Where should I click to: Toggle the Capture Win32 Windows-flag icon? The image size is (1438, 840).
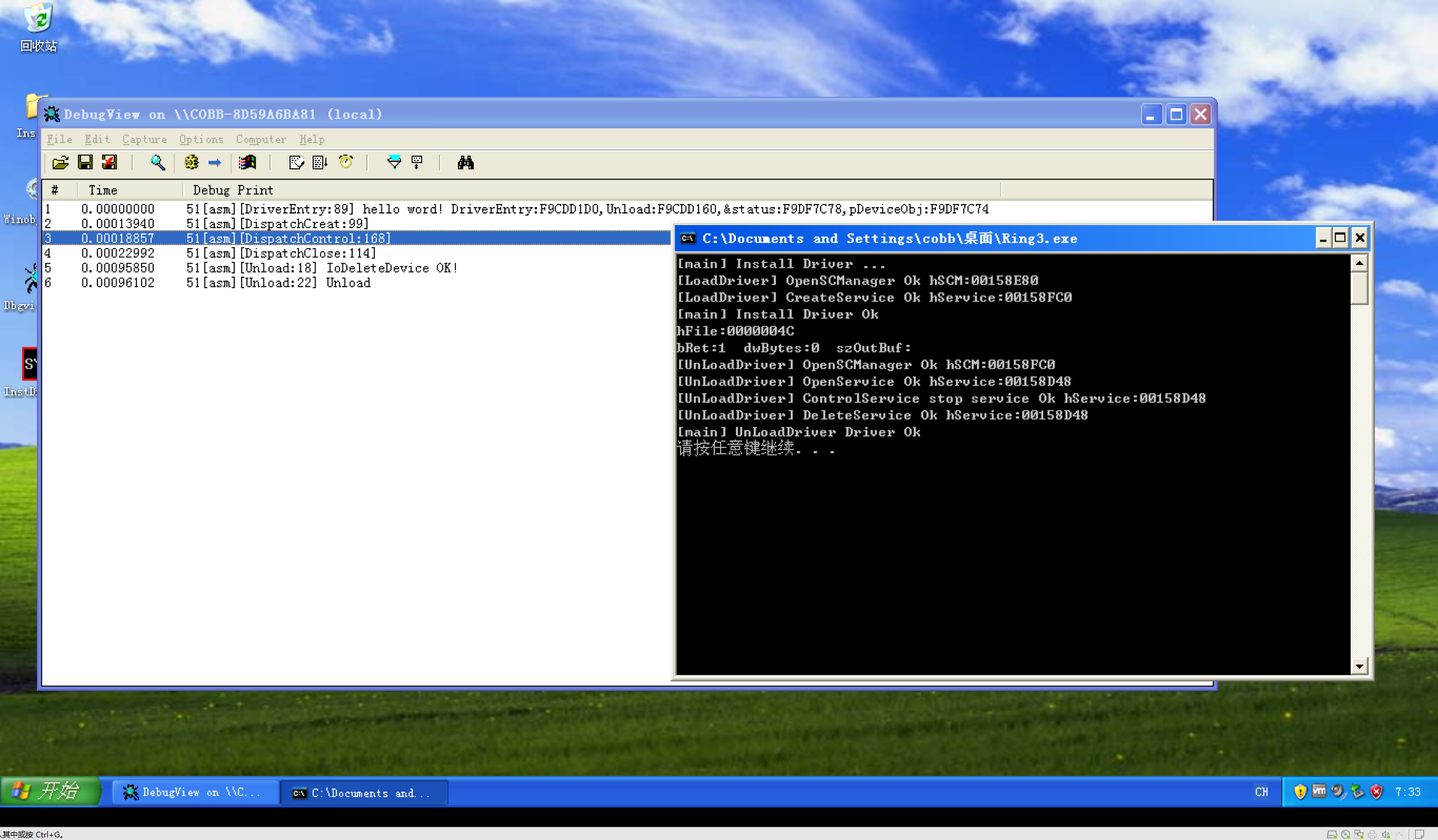click(x=247, y=163)
